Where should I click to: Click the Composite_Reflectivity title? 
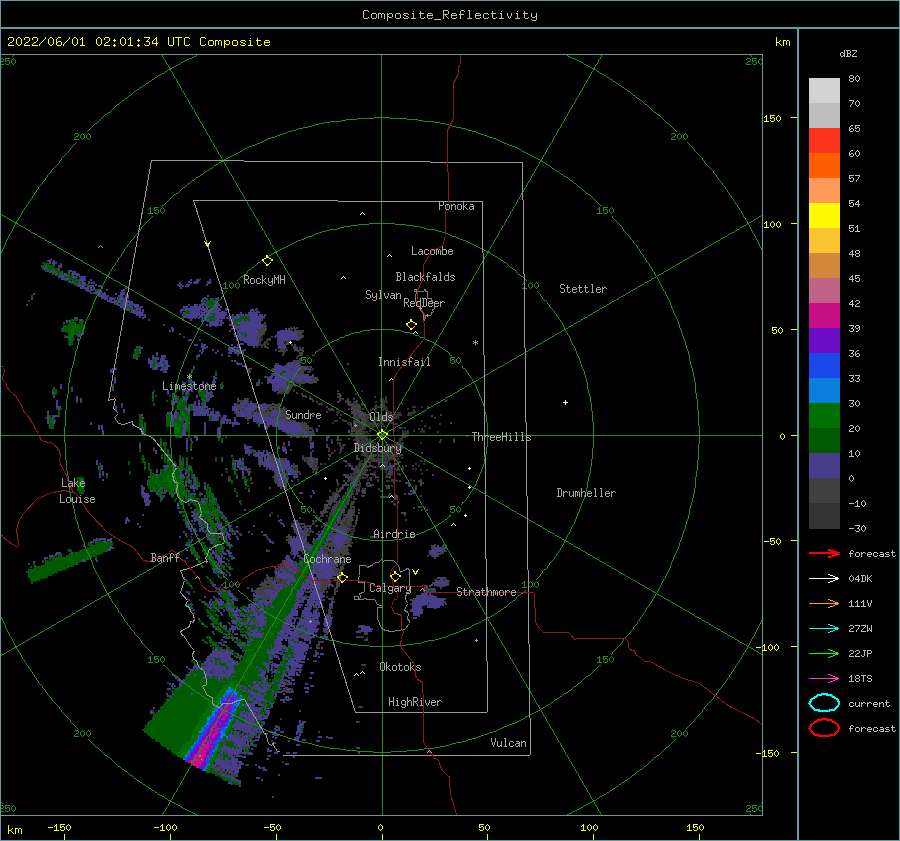(450, 15)
